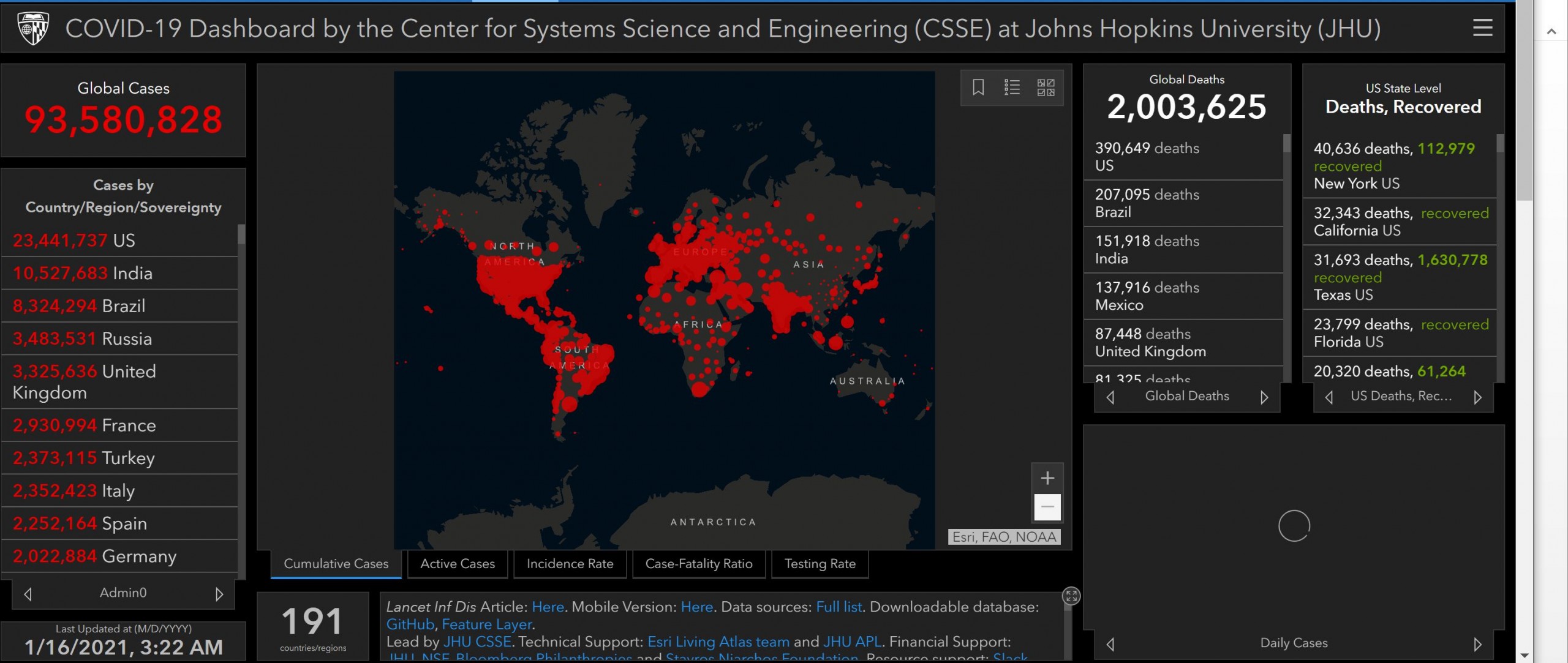Click the map bookmarks icon
The image size is (1568, 663).
pyautogui.click(x=978, y=88)
